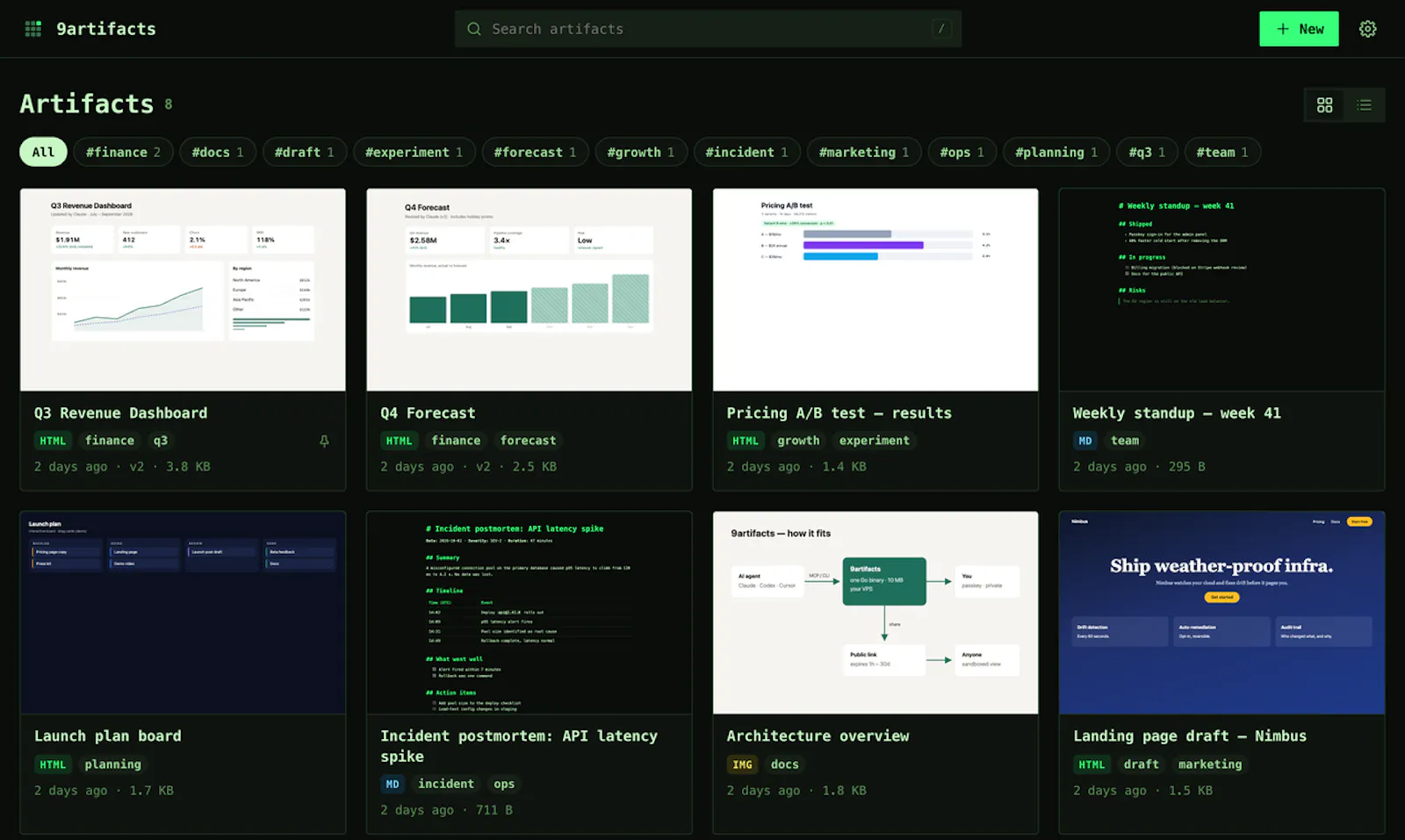
Task: Open Pricing A/B test preview thumbnail
Action: [x=875, y=290]
